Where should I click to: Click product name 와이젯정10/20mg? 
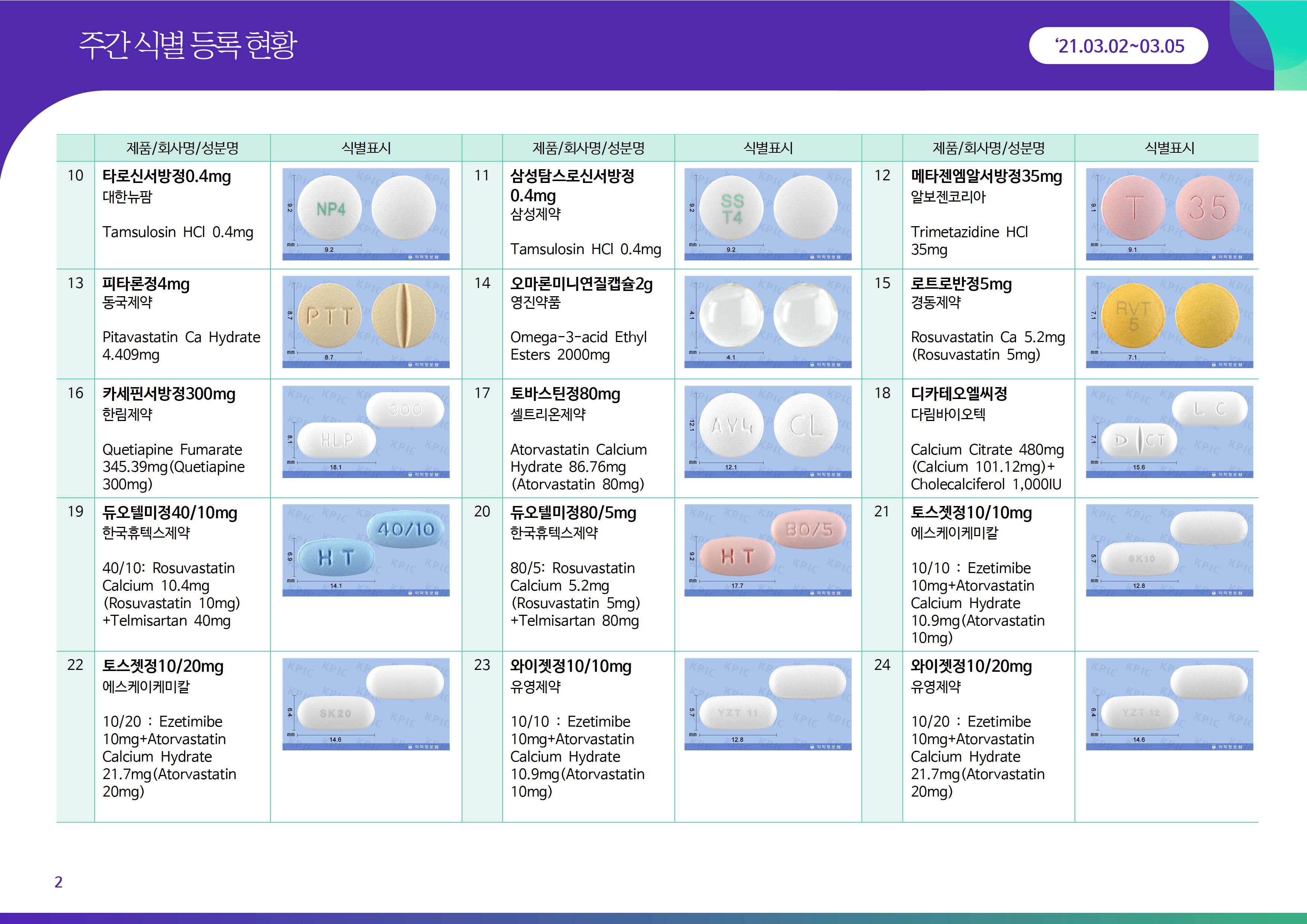[971, 666]
